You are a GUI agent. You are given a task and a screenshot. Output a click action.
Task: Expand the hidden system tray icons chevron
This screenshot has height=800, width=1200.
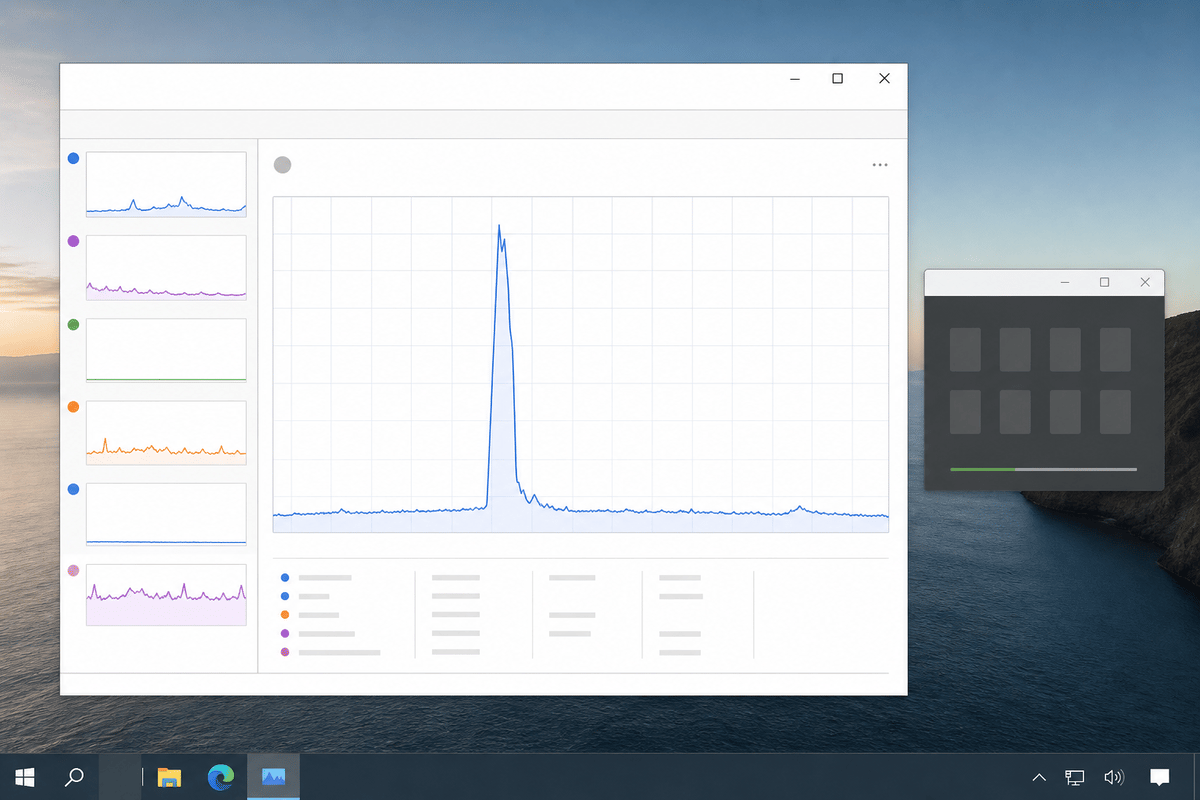pos(1039,777)
